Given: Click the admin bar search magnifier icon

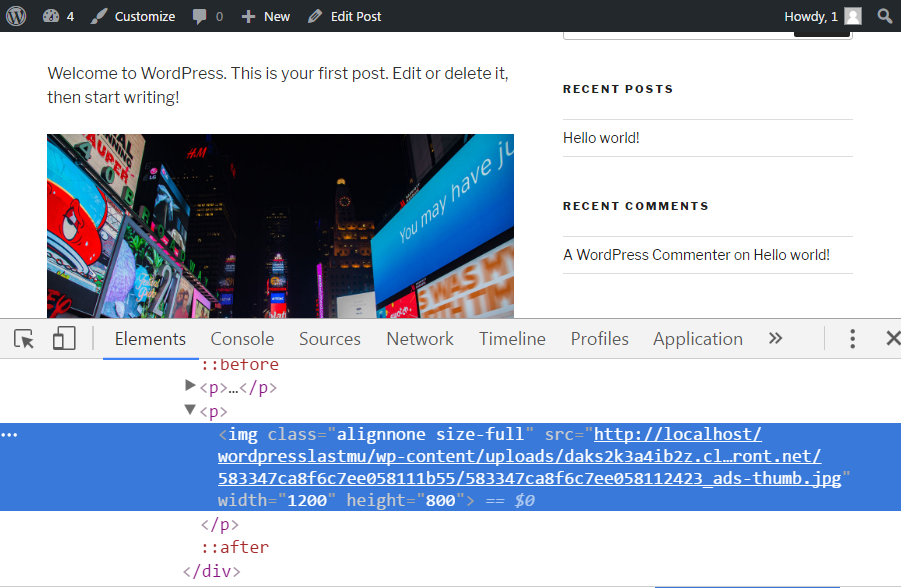Looking at the screenshot, I should (x=884, y=16).
